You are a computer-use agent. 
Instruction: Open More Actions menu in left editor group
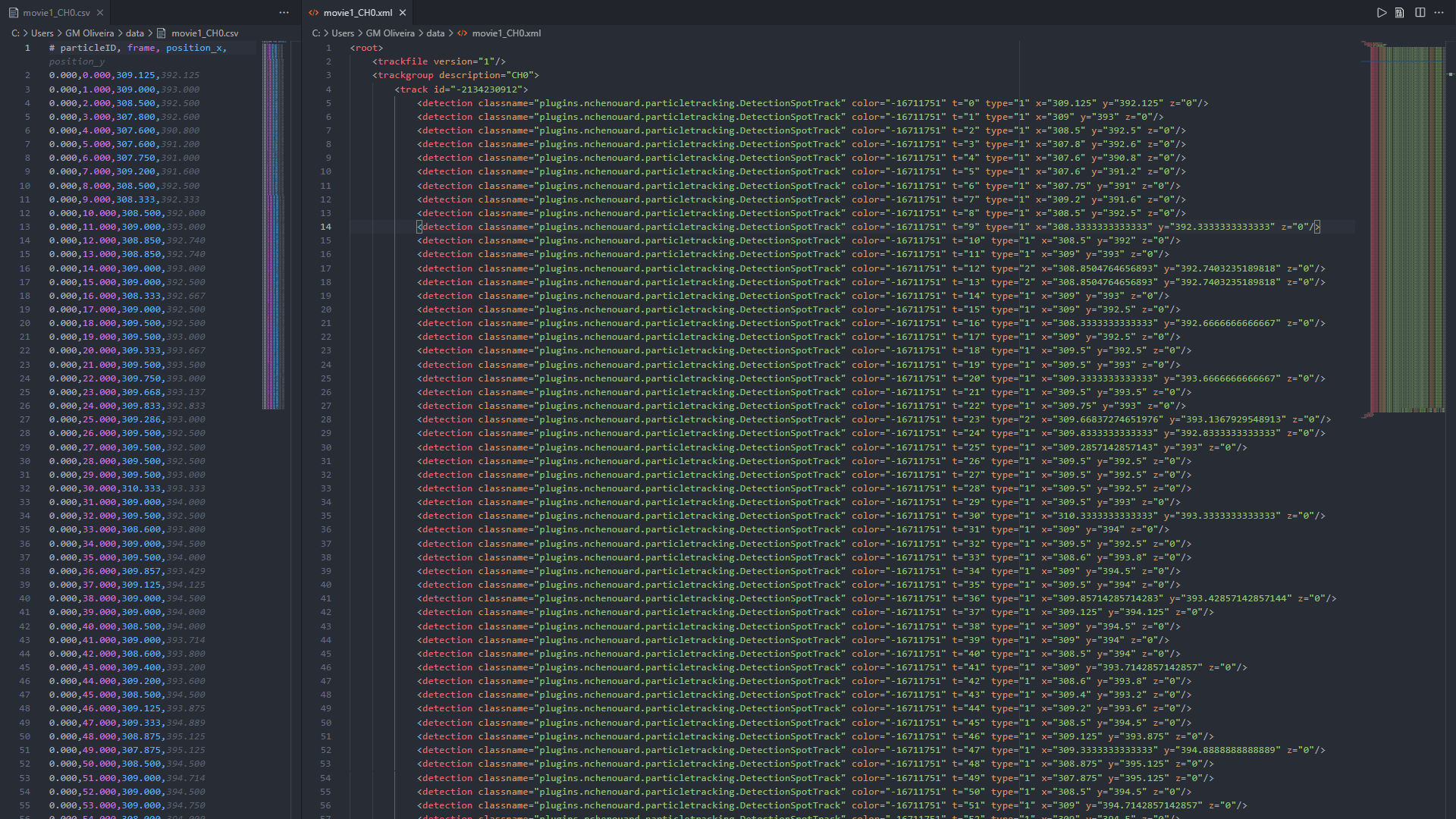[x=284, y=13]
